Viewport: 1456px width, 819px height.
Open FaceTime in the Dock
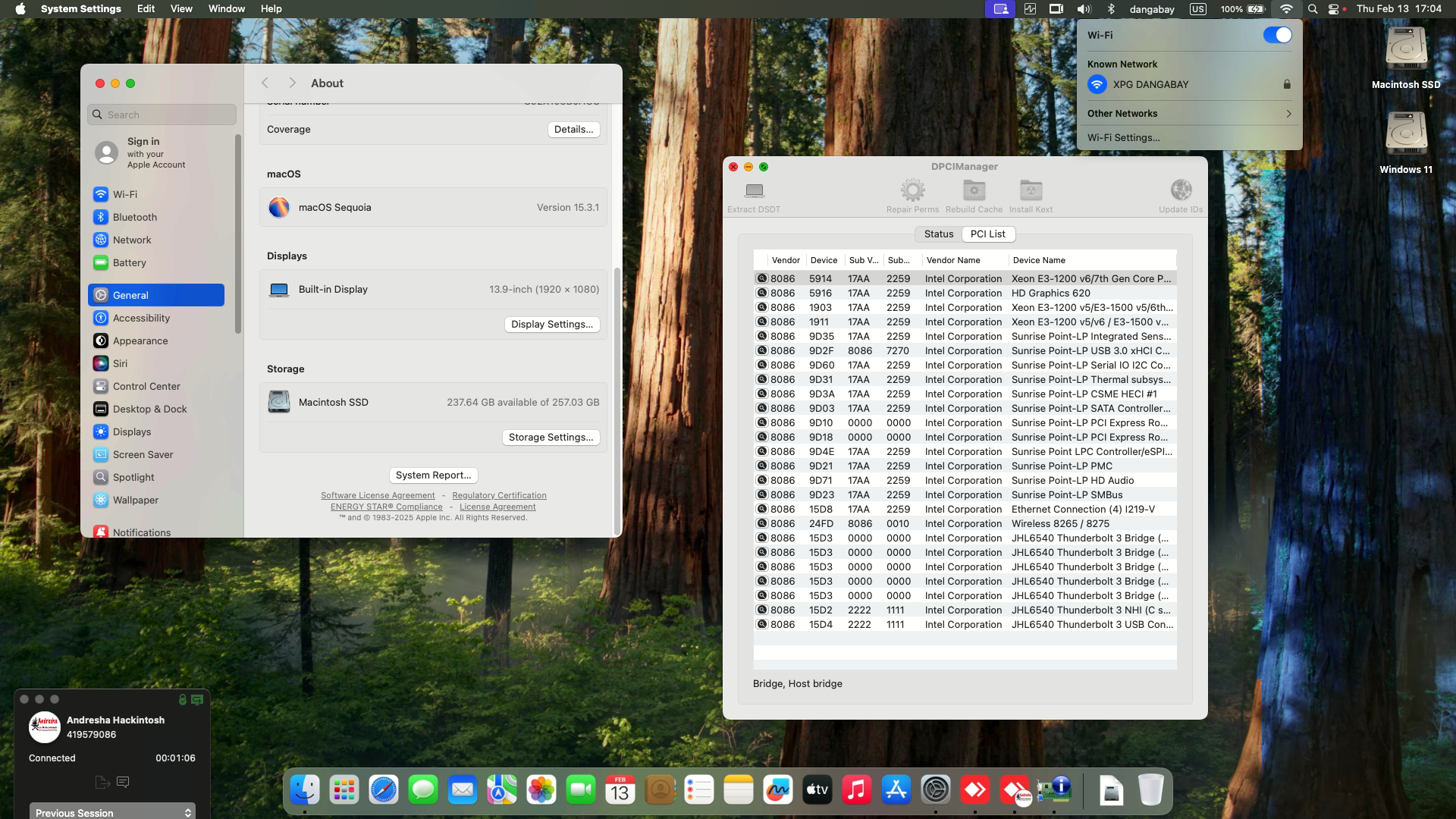[581, 790]
